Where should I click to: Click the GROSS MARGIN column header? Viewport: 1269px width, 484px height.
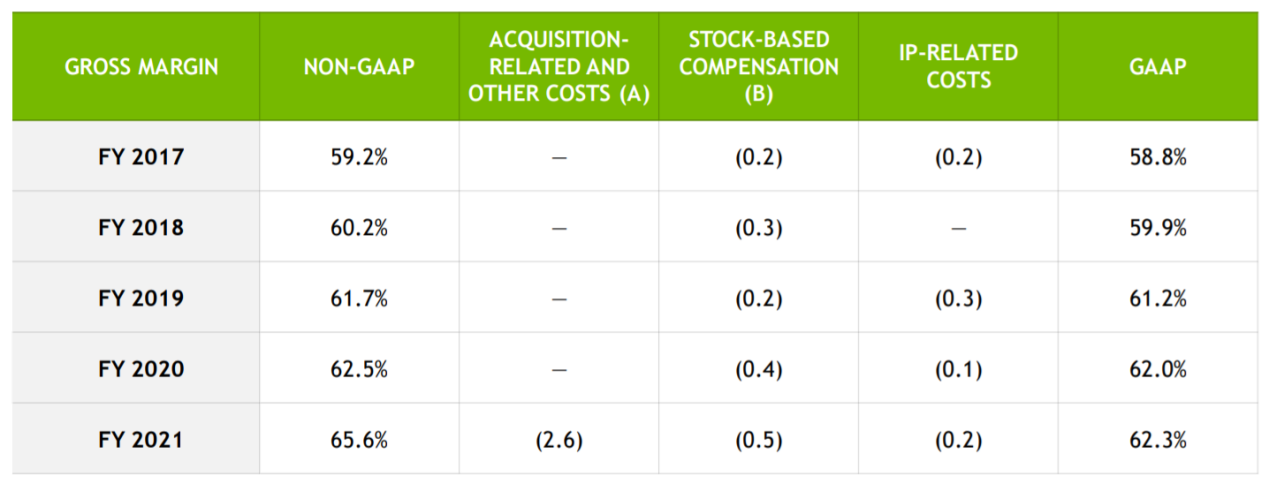point(141,67)
